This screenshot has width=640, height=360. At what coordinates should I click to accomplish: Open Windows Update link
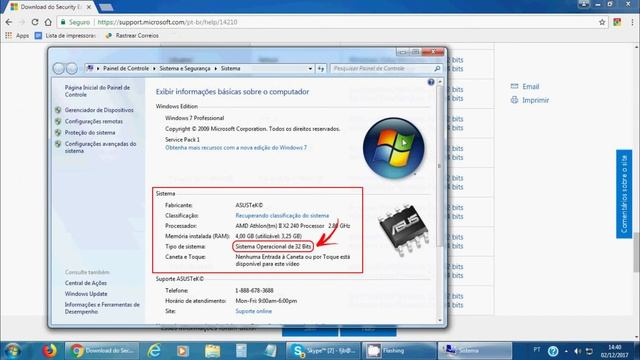[86, 294]
